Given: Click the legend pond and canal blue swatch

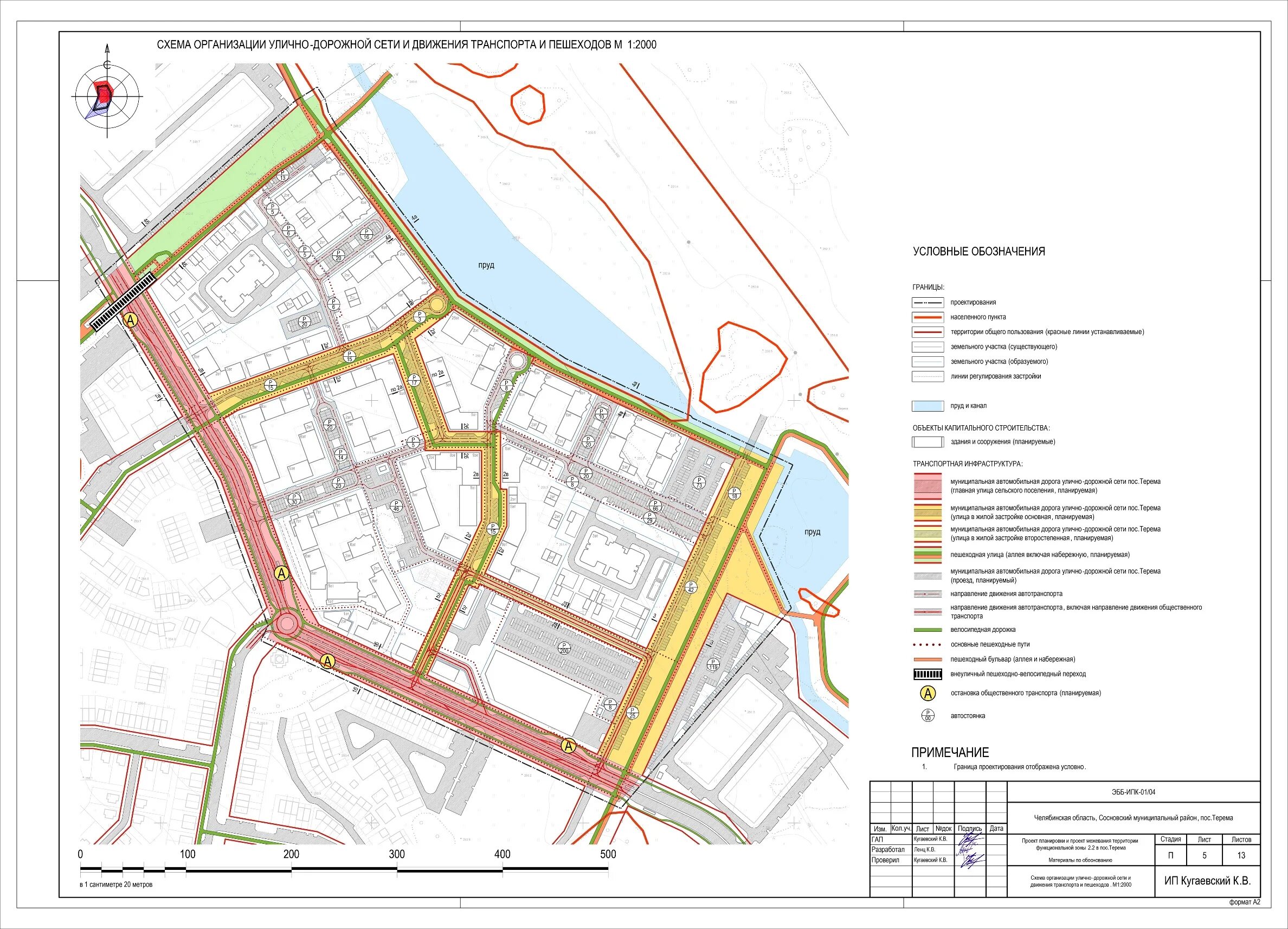Looking at the screenshot, I should pos(928,406).
